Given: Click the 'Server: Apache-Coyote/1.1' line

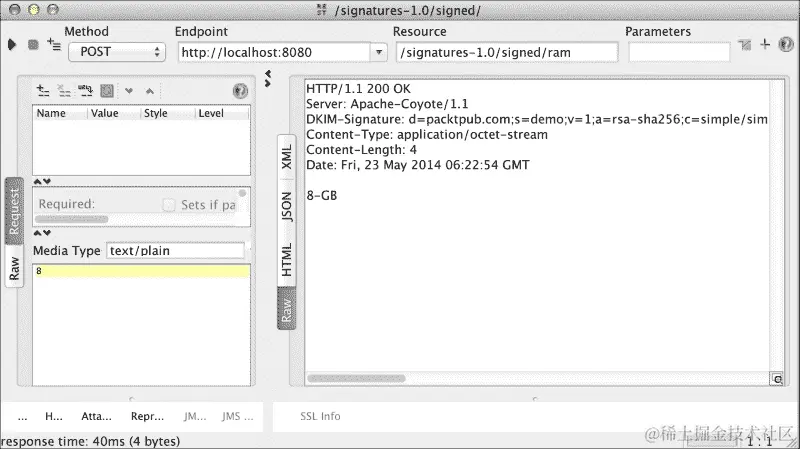Looking at the screenshot, I should coord(387,104).
